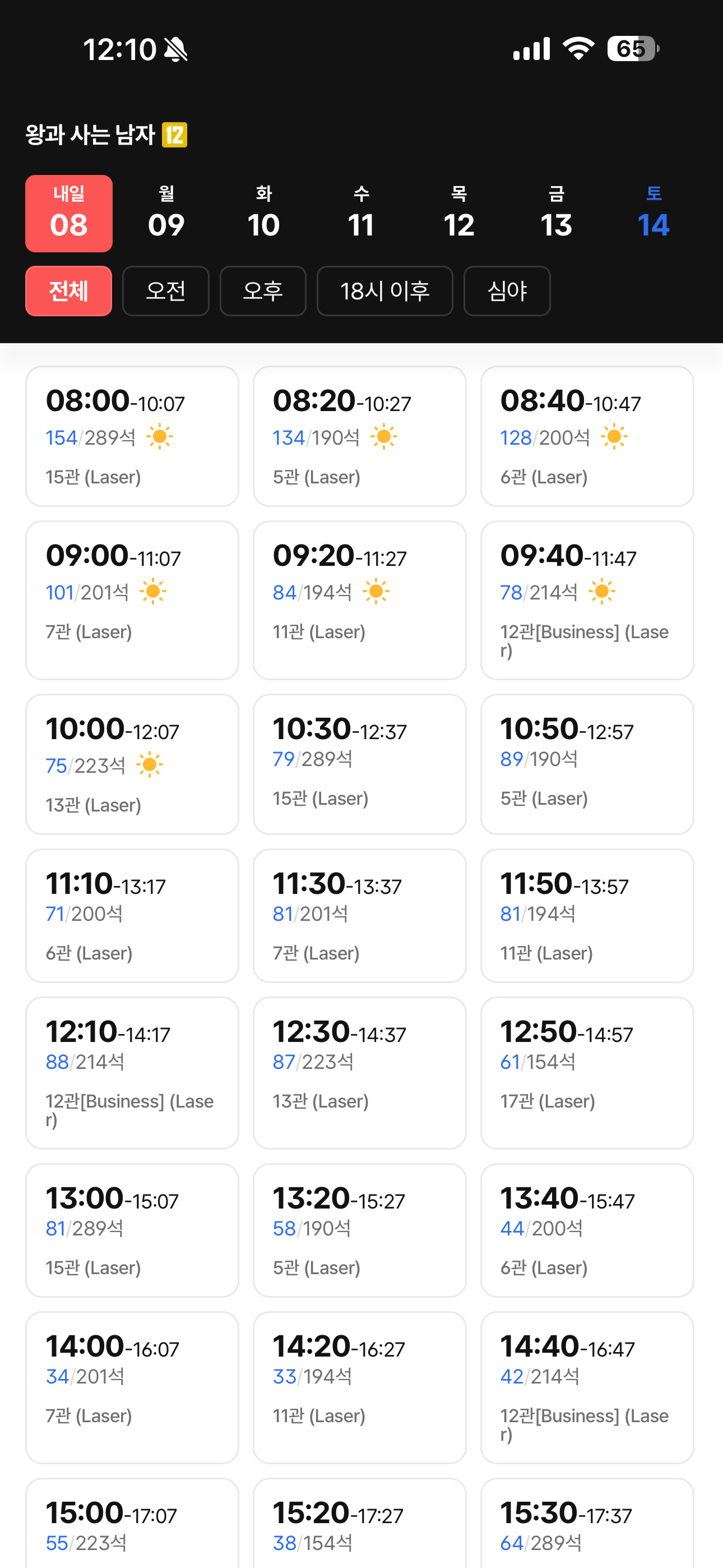Screen dimensions: 723x1568
Task: Select the 오전 time filter
Action: (165, 291)
